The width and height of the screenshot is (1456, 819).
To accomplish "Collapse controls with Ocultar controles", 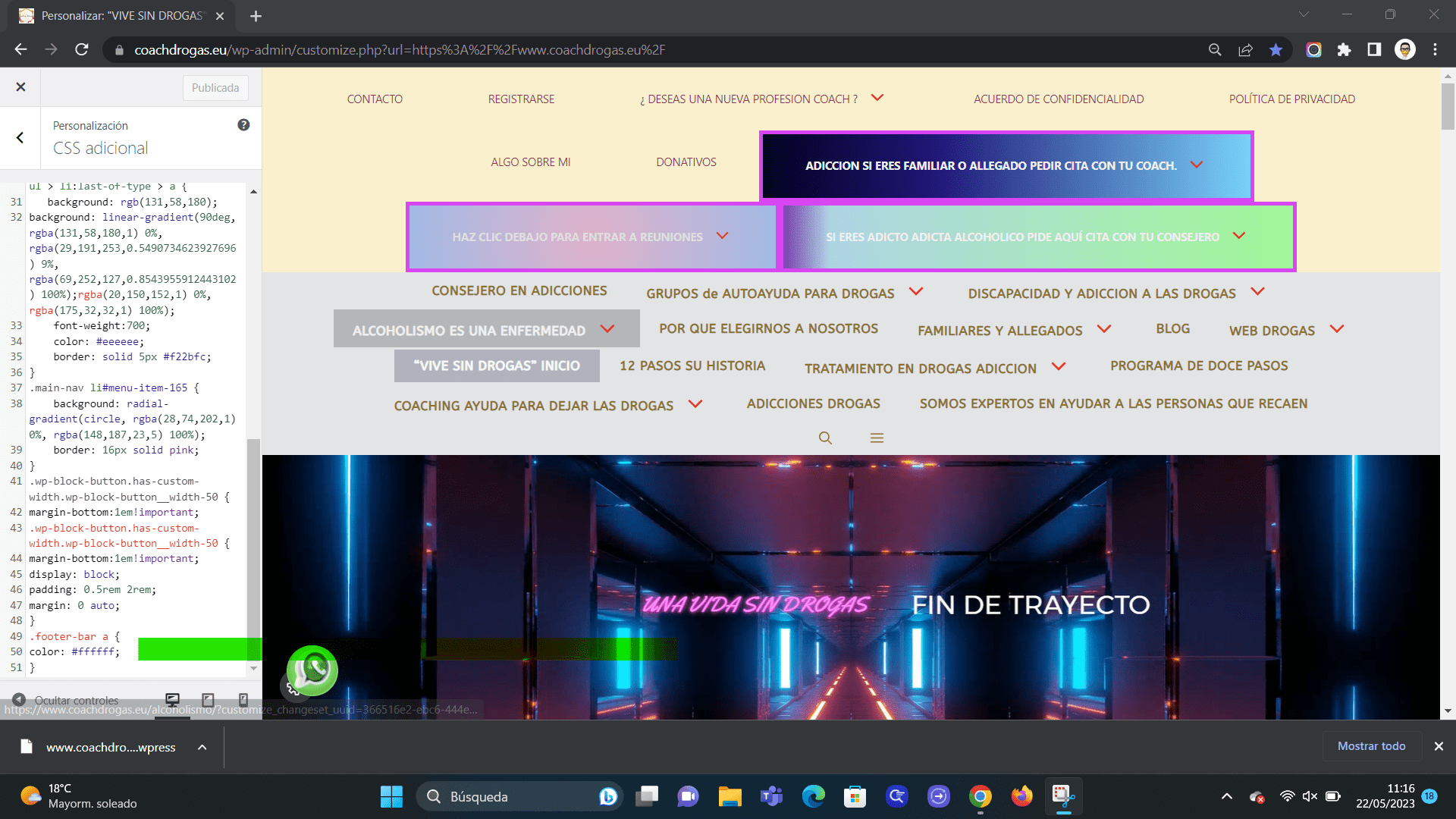I will [67, 700].
